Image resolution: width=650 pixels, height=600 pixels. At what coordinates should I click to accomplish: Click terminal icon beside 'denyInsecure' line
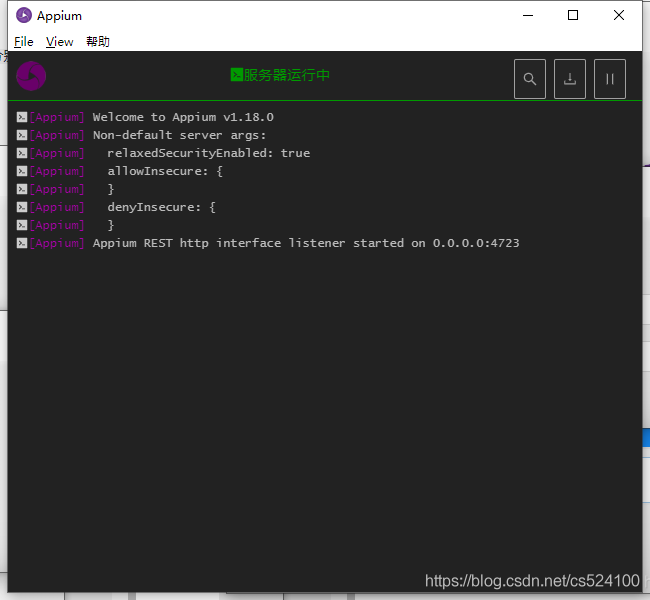click(x=22, y=207)
